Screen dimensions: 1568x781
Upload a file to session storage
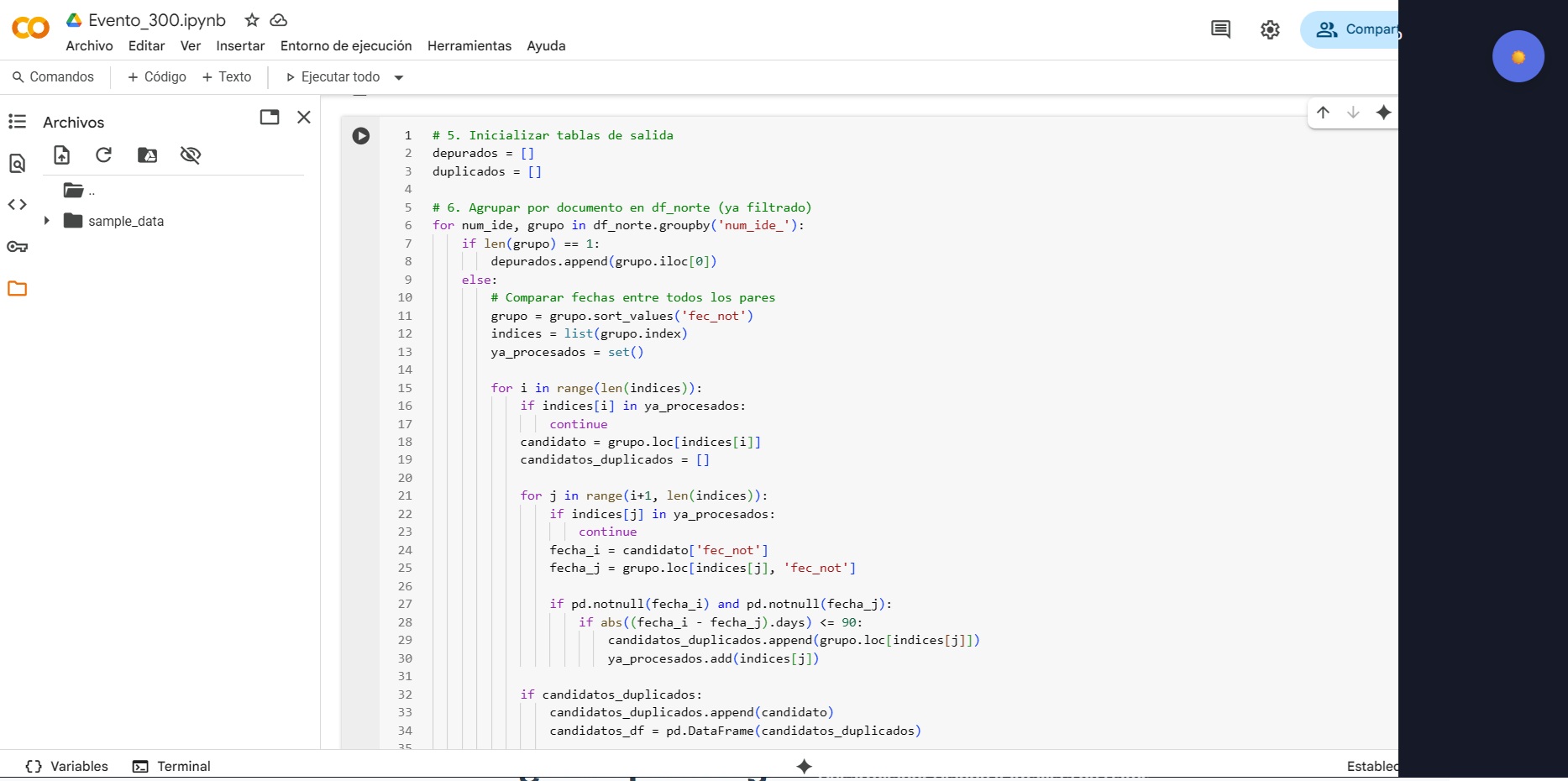(61, 155)
